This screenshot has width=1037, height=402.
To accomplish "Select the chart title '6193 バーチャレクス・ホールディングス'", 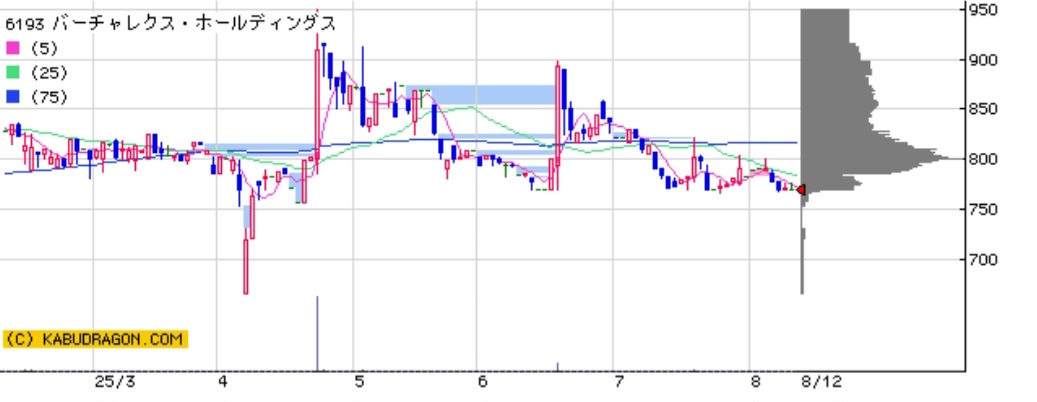I will (171, 24).
